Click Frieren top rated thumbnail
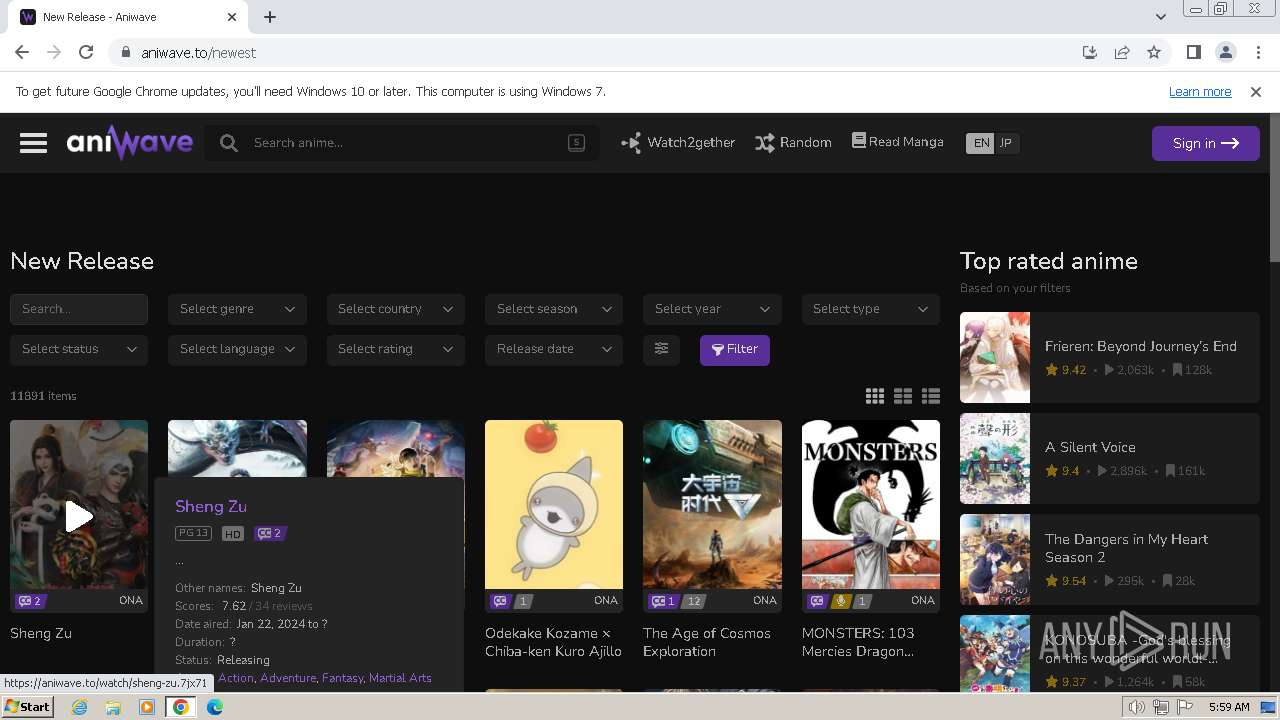This screenshot has height=720, width=1280. point(995,357)
